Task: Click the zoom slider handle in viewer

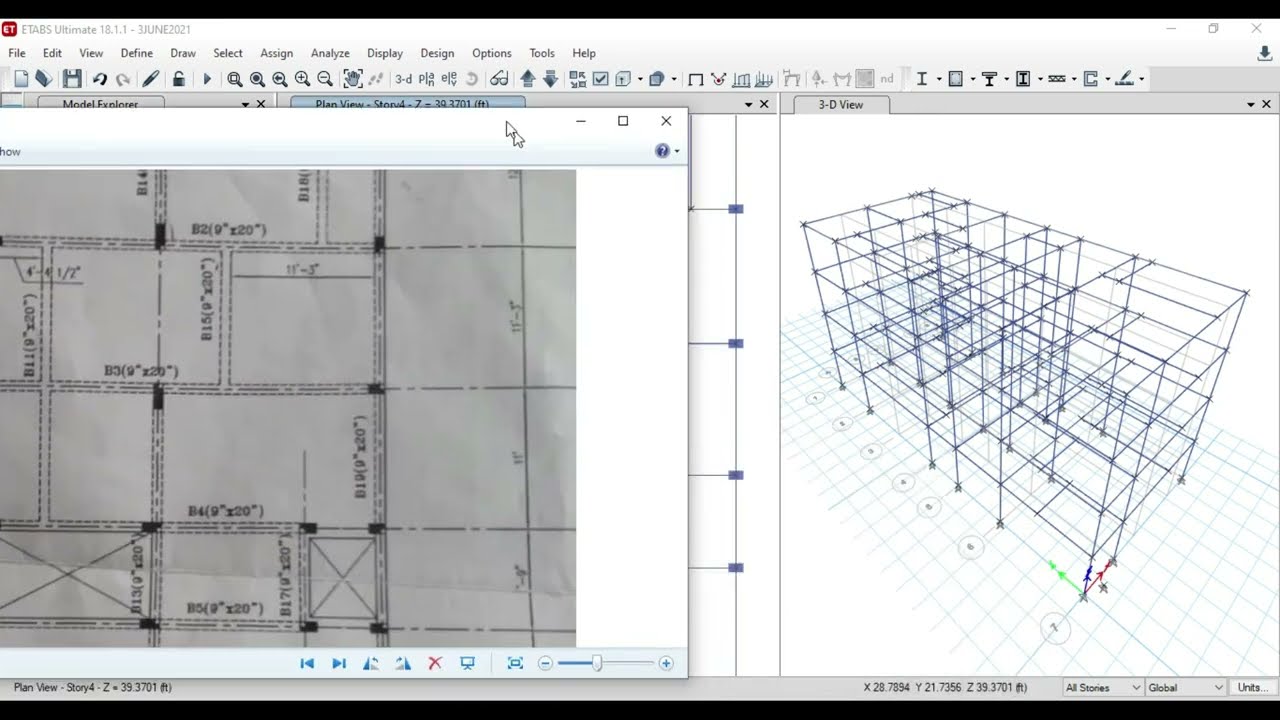Action: pyautogui.click(x=597, y=663)
